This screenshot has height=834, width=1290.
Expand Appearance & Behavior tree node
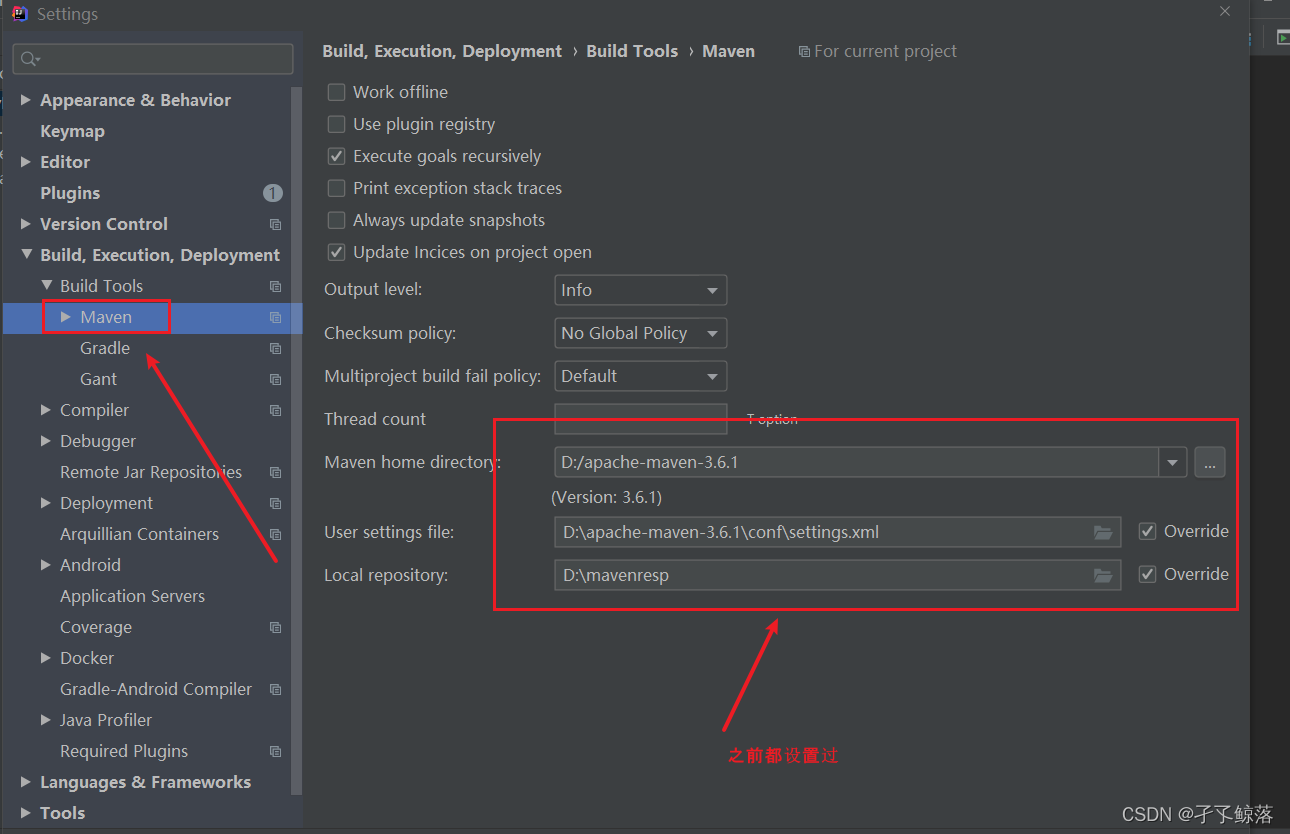[26, 100]
